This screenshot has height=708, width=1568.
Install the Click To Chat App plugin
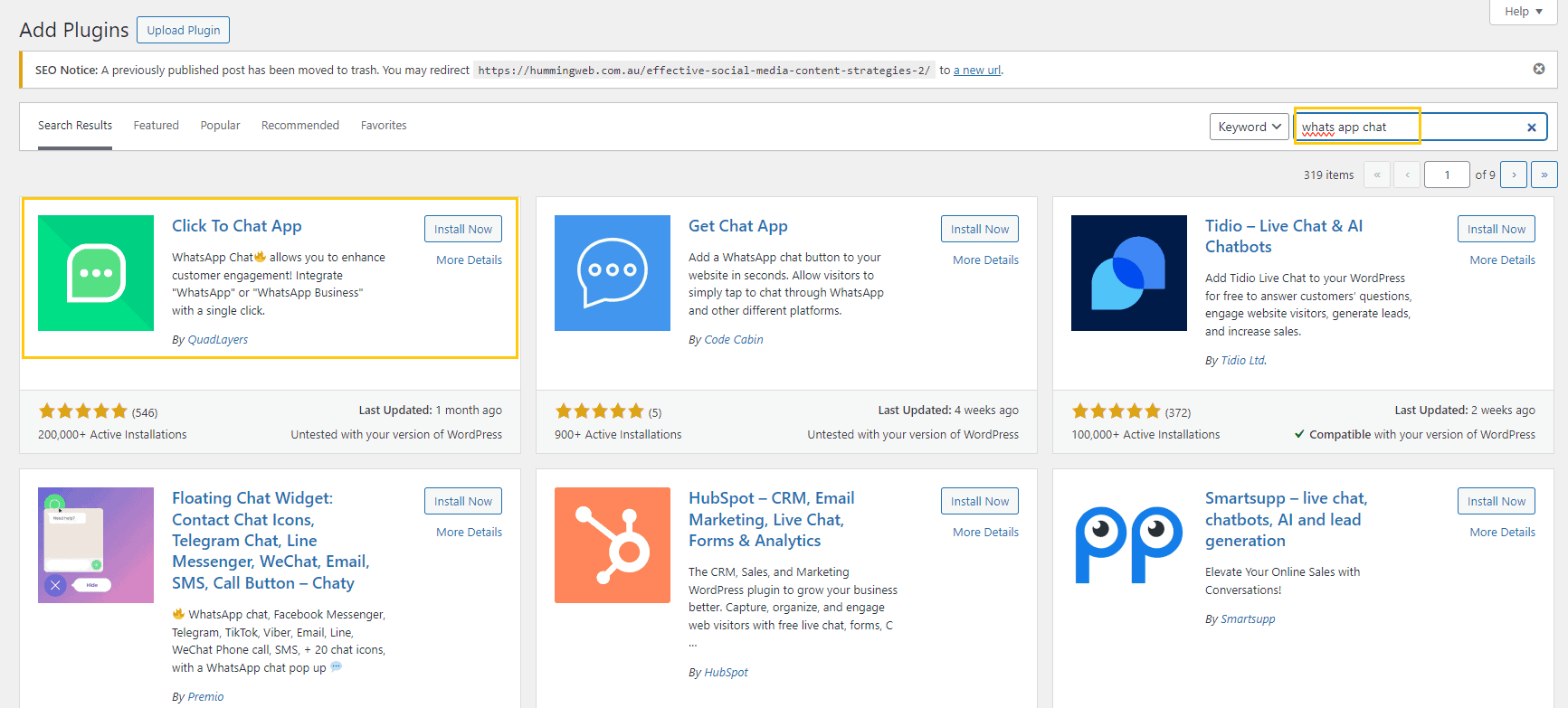(x=462, y=229)
